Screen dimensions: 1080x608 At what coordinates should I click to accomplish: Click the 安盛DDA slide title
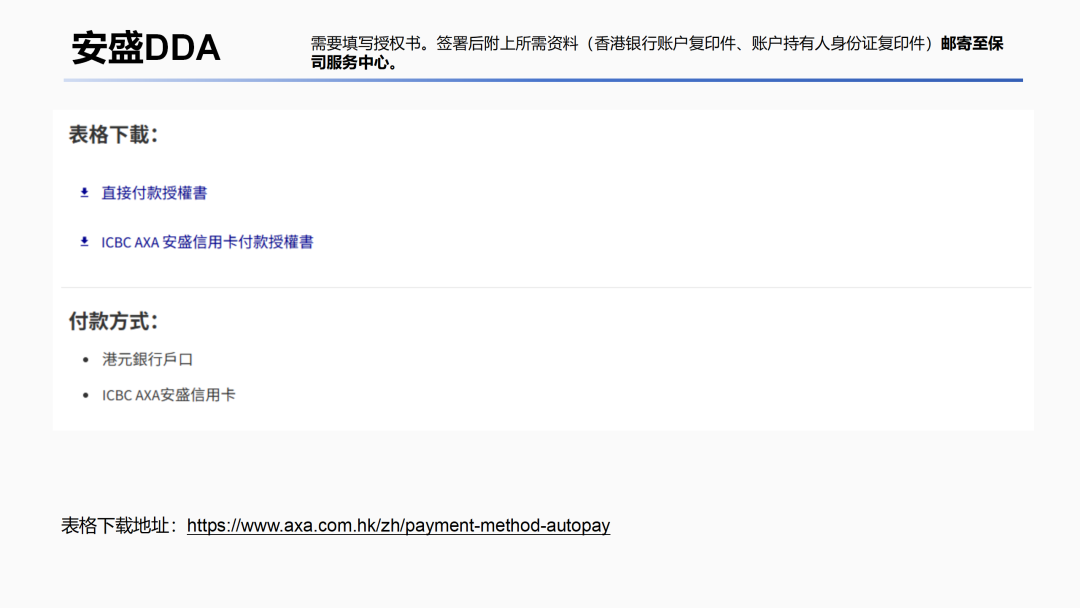[x=146, y=48]
